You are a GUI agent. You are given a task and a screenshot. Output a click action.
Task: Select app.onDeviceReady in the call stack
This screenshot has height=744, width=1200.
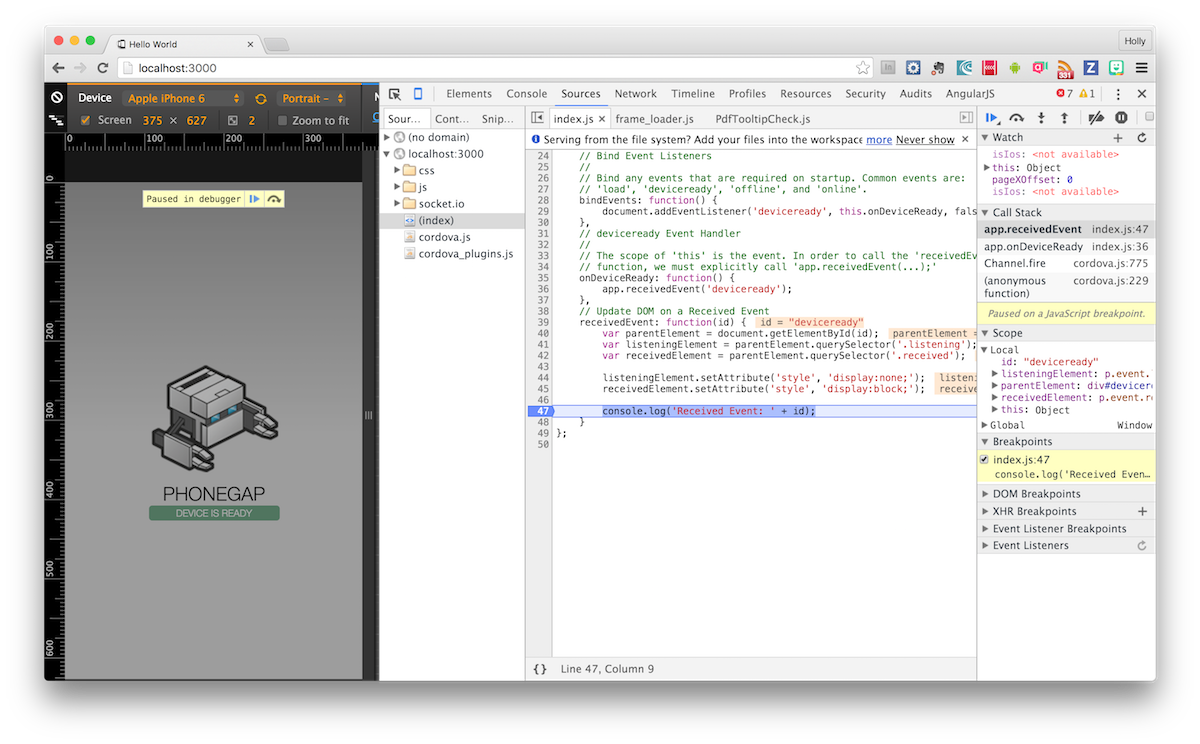pos(1033,246)
